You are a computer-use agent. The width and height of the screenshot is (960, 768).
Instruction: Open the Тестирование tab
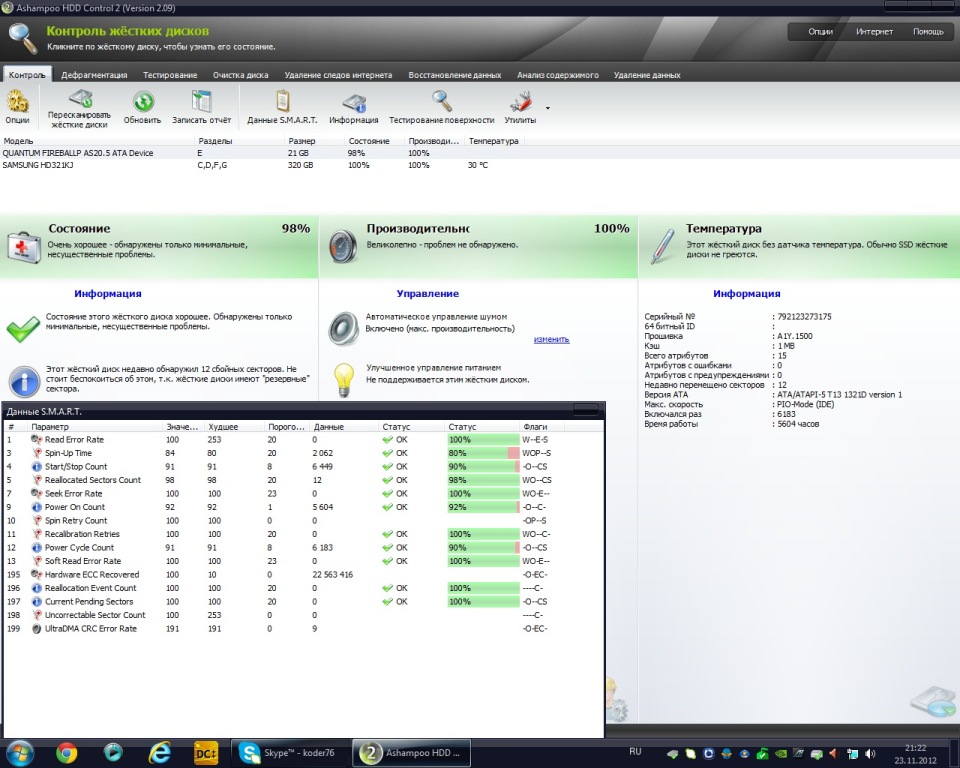point(170,75)
